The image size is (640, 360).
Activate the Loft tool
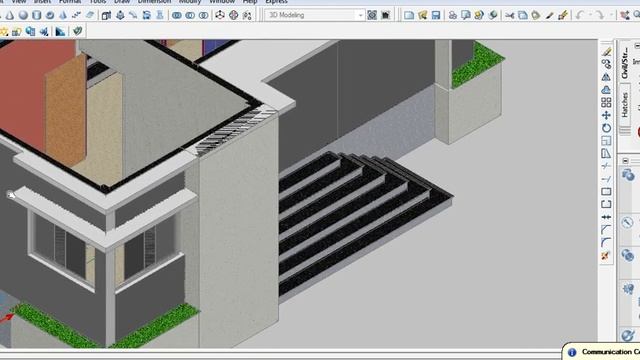pyautogui.click(x=160, y=16)
